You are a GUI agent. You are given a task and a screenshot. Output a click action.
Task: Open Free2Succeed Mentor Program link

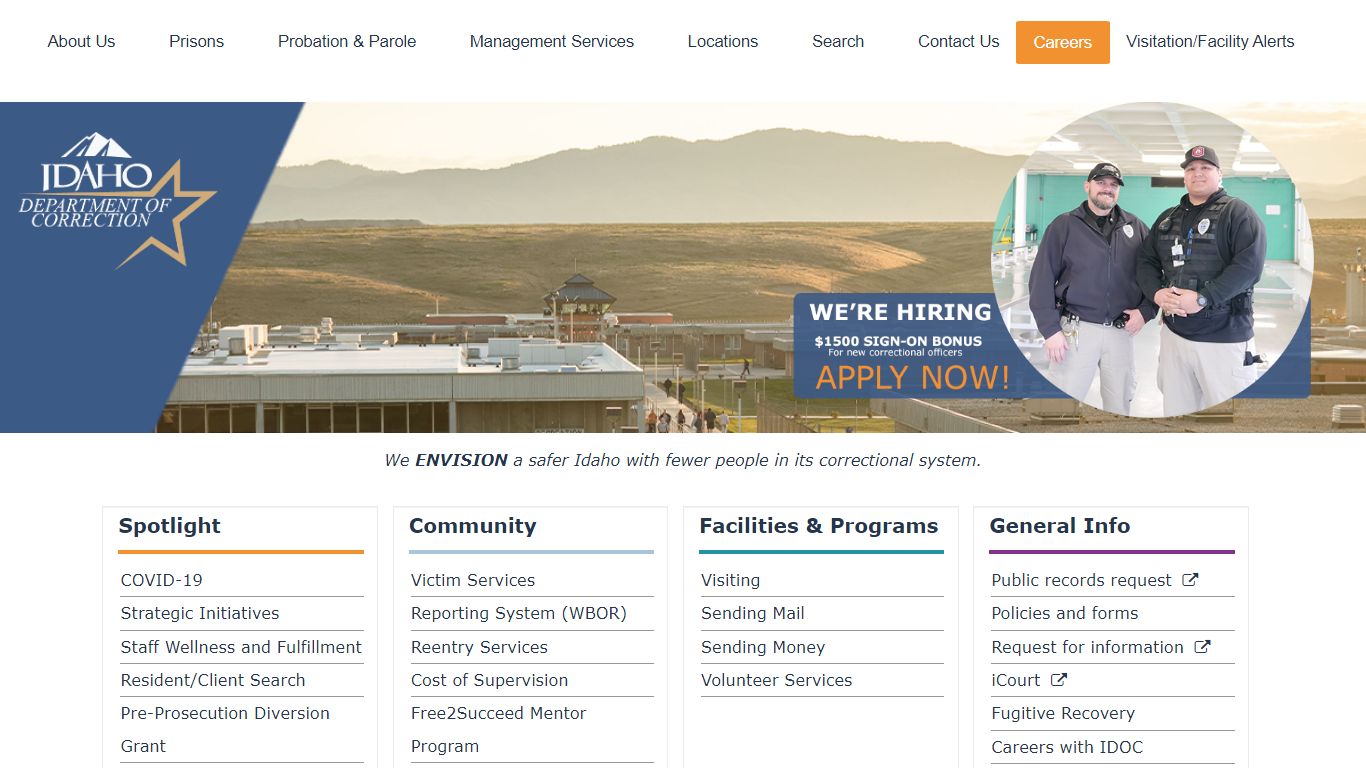click(498, 729)
